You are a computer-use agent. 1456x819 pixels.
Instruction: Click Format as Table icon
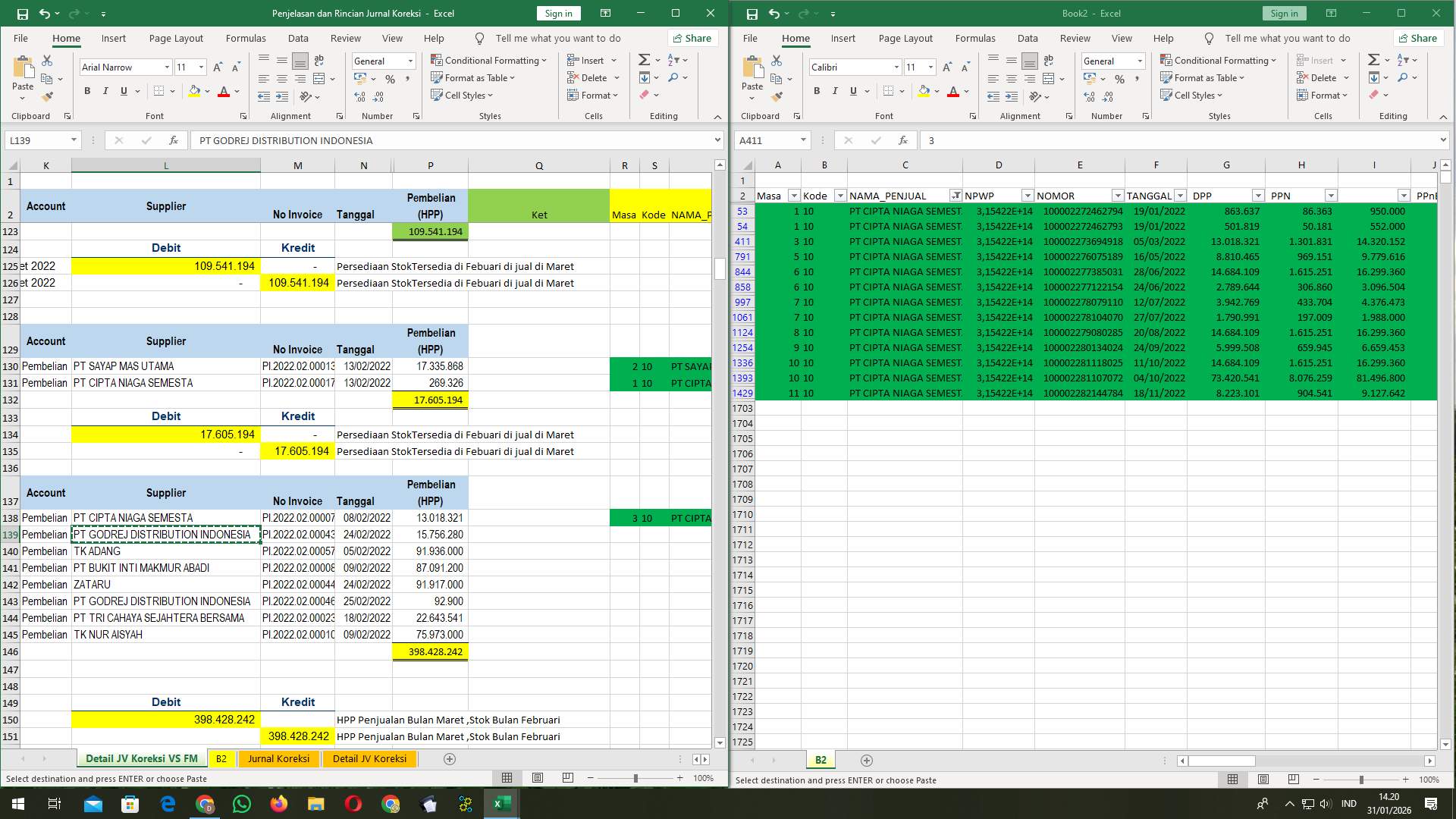438,78
